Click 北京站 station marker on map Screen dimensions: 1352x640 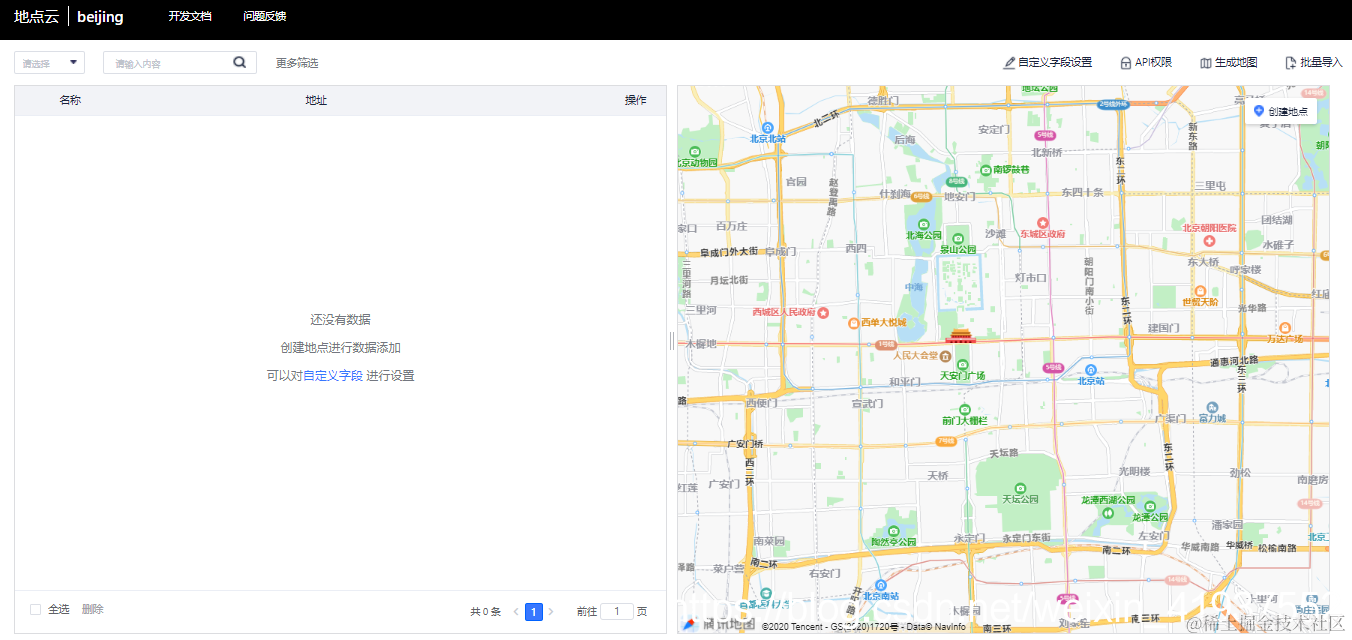[1091, 369]
